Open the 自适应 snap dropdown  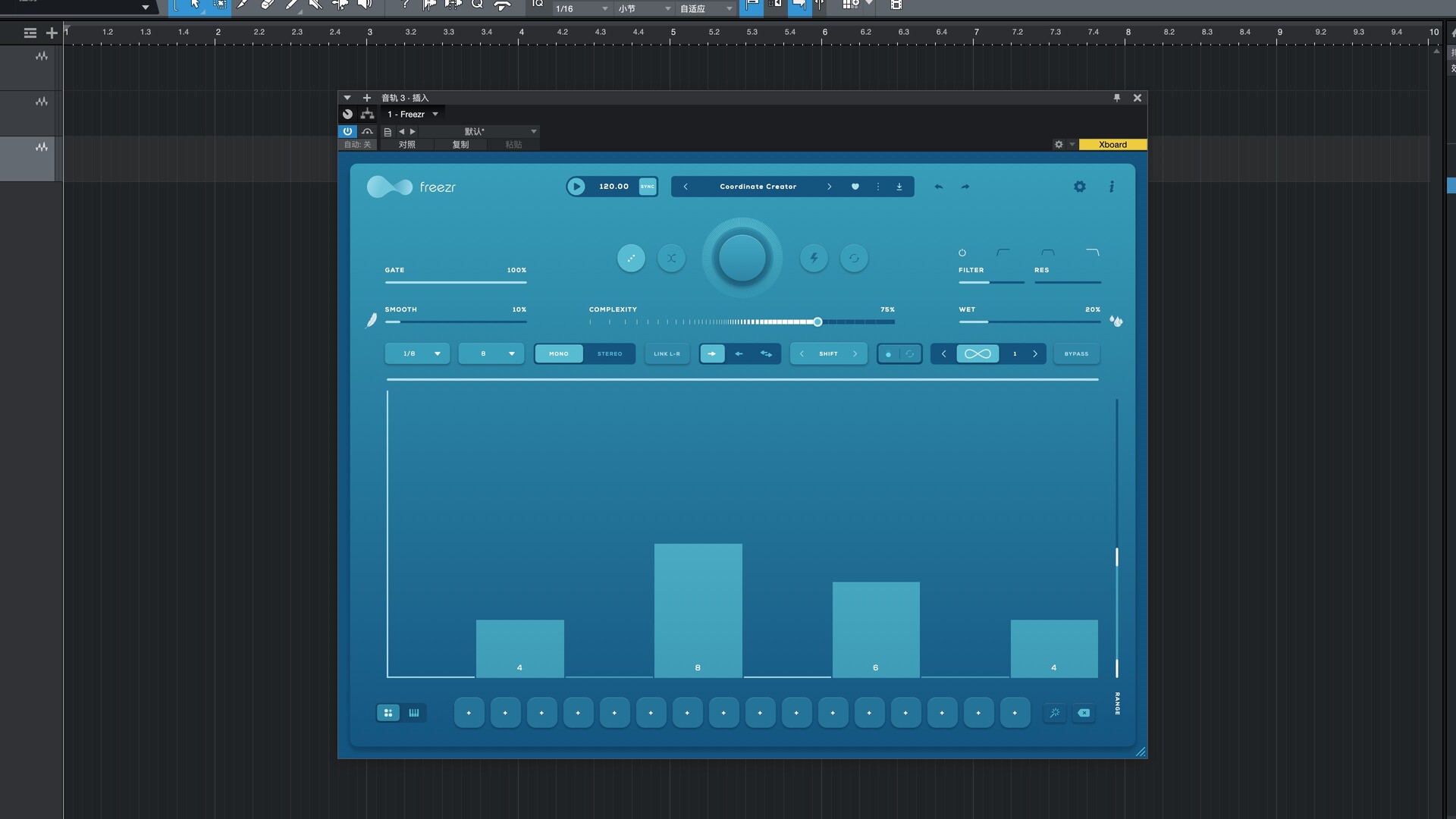coord(706,8)
